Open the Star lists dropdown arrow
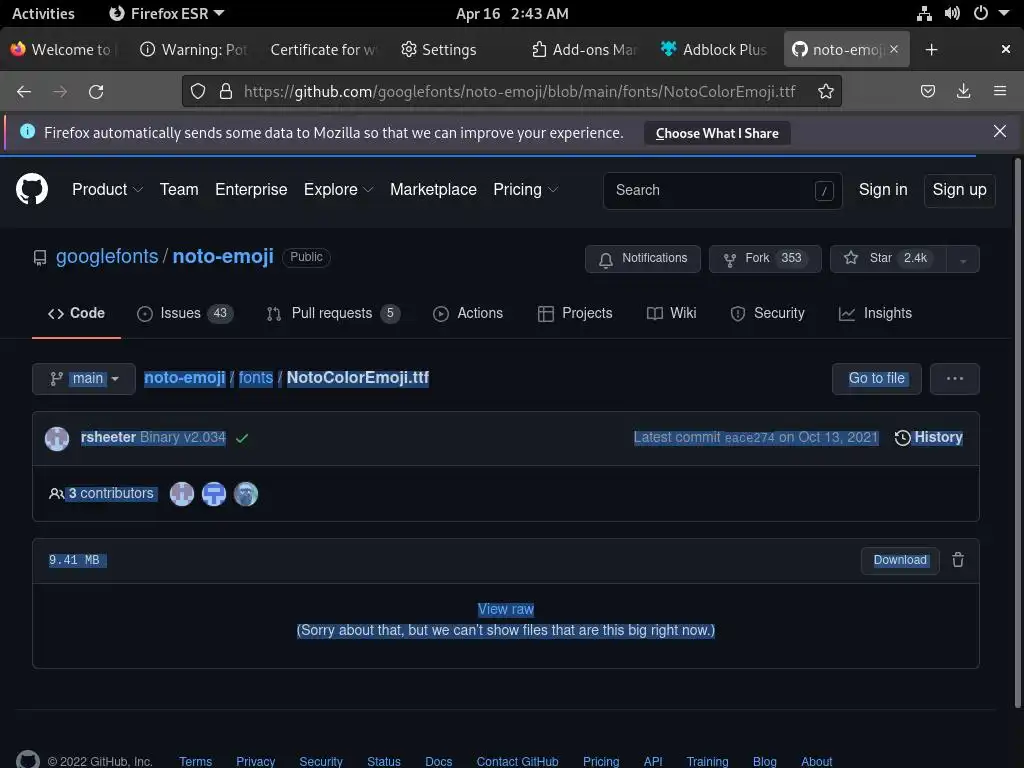Screen dimensions: 1024x768 (963, 259)
